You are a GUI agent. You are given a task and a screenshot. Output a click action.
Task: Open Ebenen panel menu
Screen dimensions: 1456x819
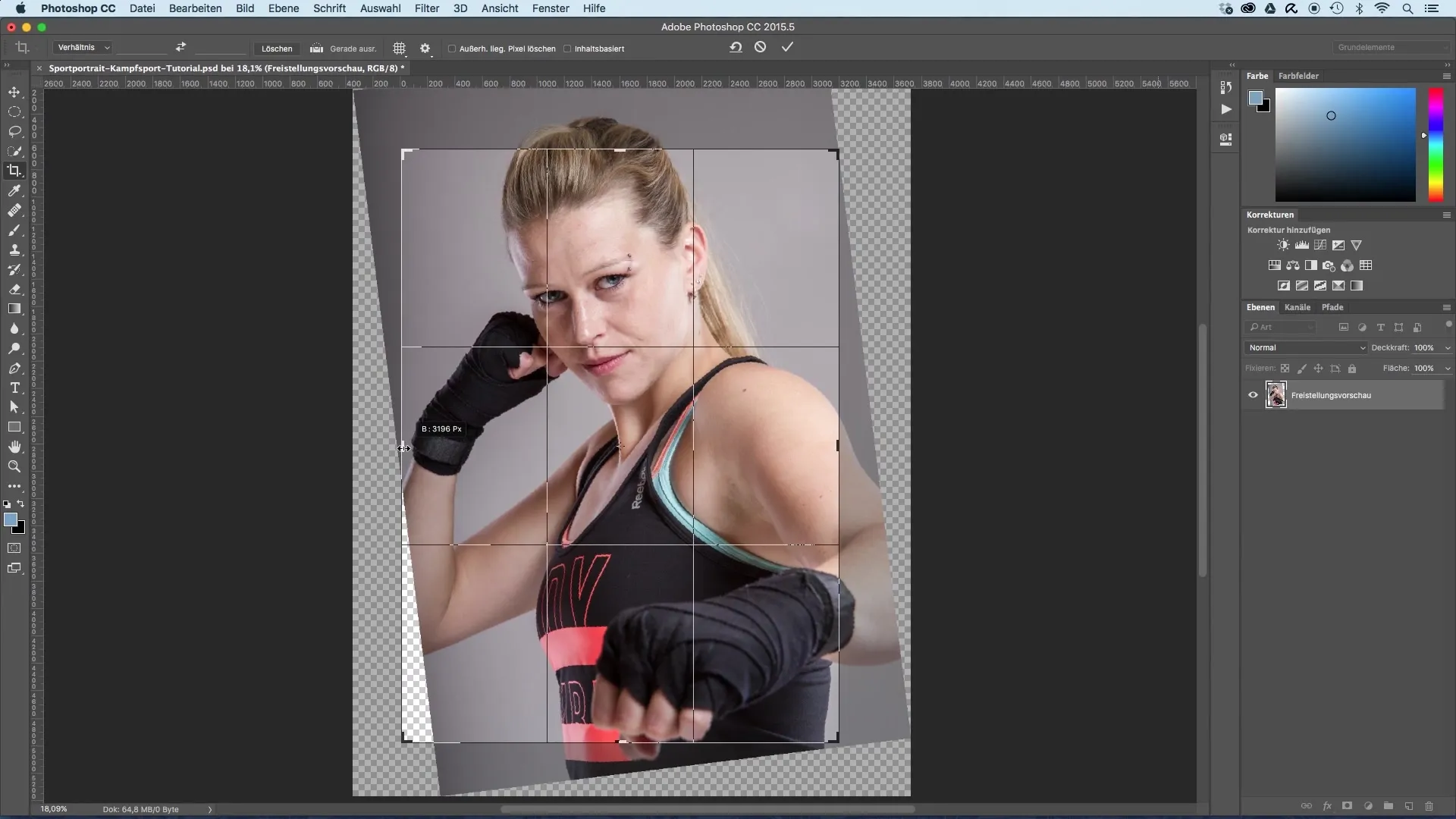1446,307
